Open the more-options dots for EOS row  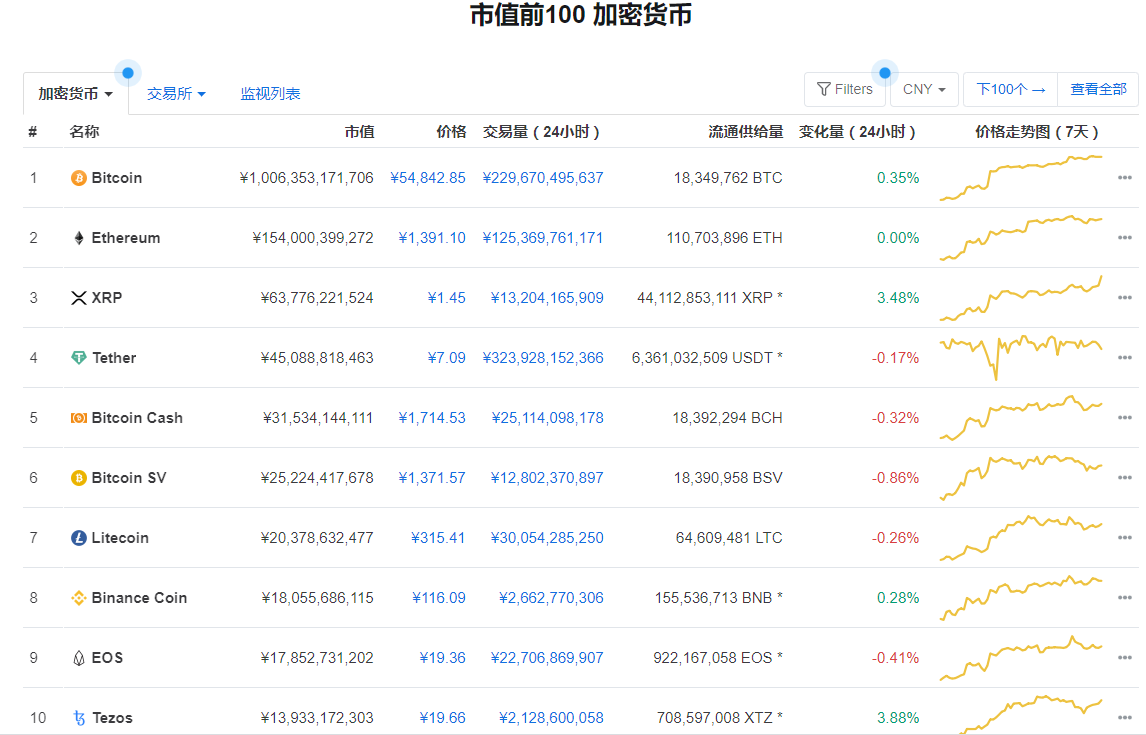1125,657
